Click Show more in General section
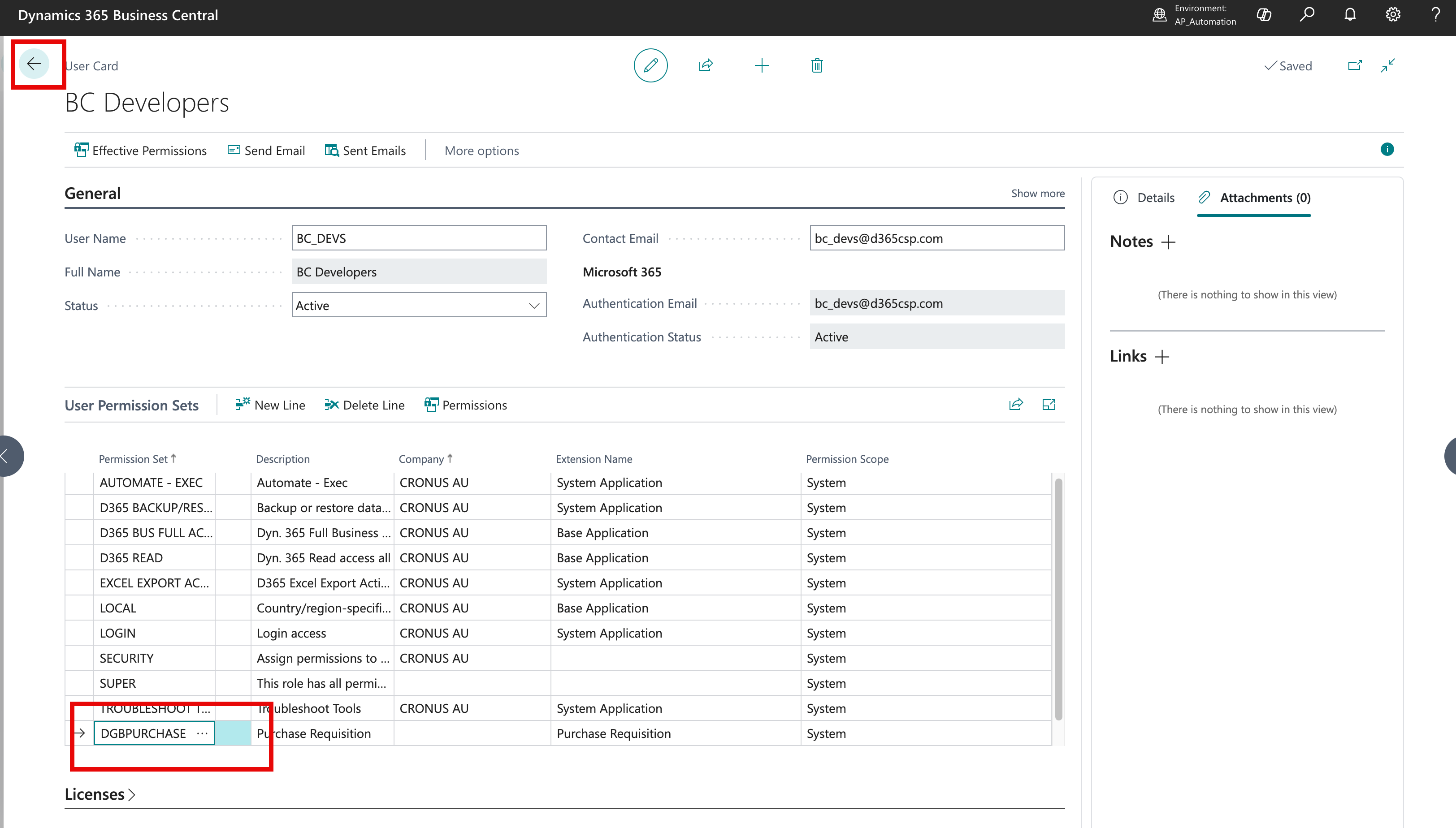 click(x=1037, y=194)
